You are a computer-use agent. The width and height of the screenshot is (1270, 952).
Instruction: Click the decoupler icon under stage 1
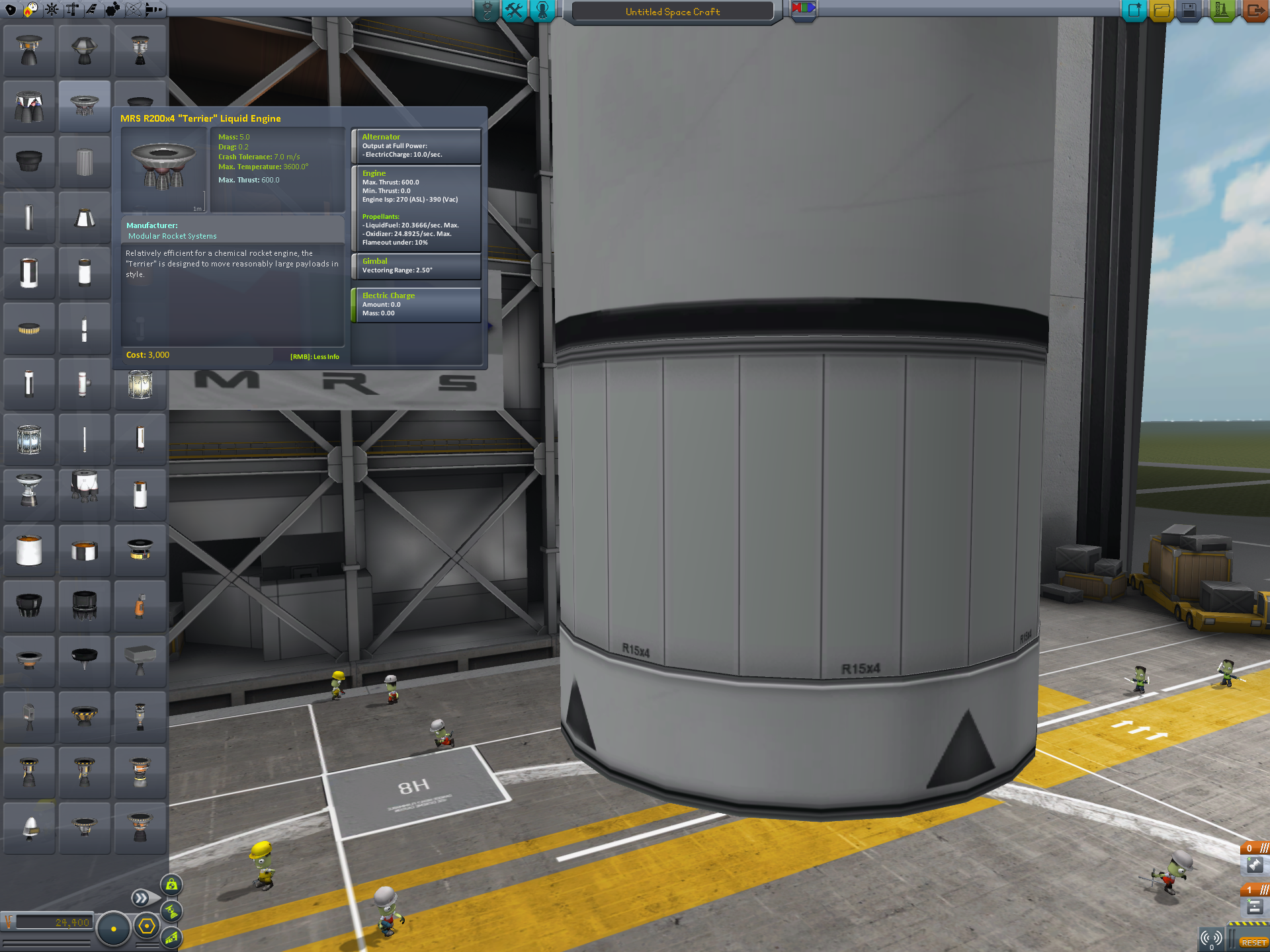click(1255, 907)
